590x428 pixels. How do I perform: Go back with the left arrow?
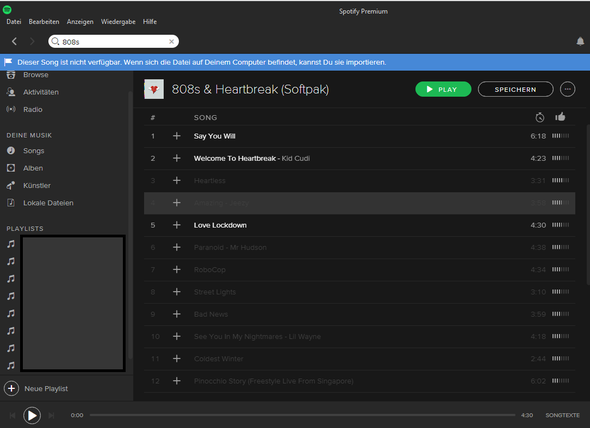point(14,41)
